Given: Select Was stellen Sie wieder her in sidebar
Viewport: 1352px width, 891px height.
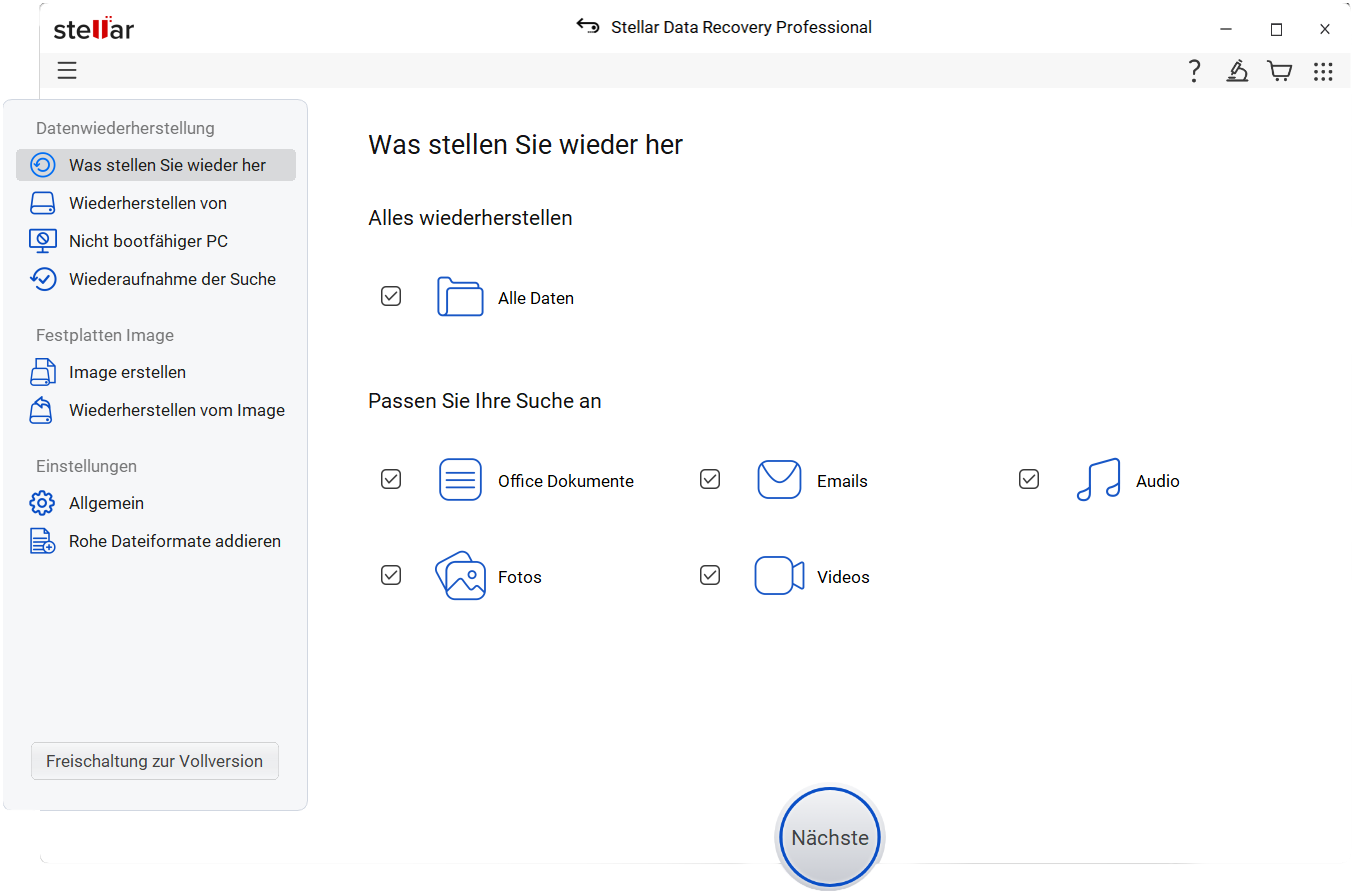Looking at the screenshot, I should pyautogui.click(x=156, y=165).
